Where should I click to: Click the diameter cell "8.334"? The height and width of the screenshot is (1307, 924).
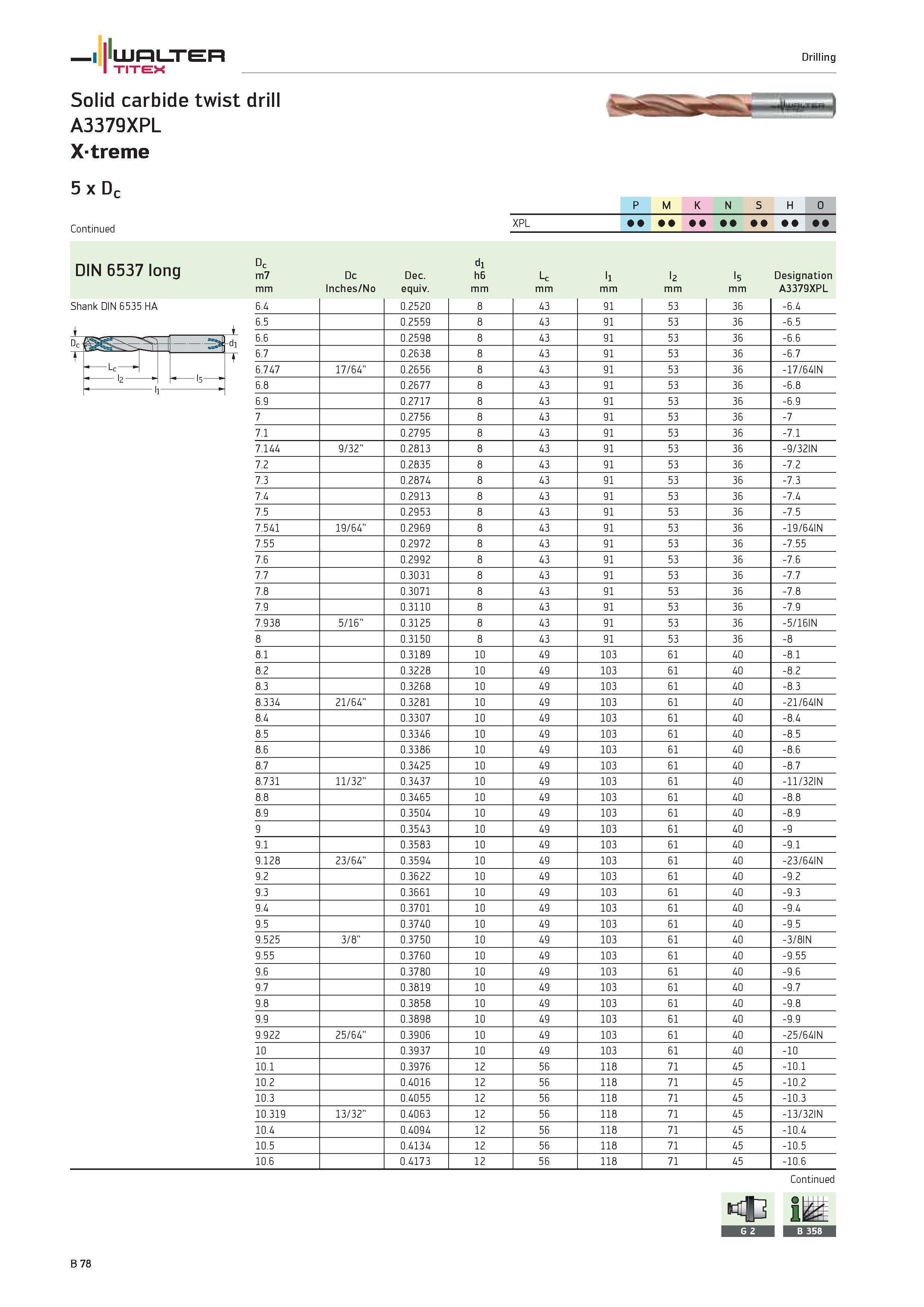point(268,702)
